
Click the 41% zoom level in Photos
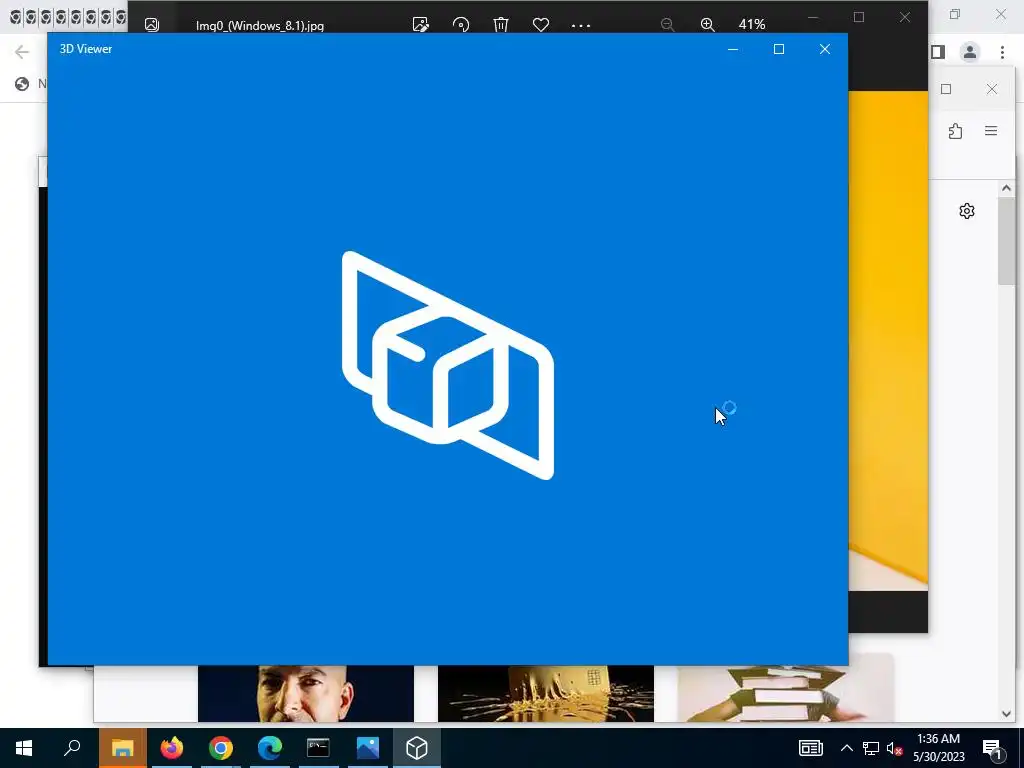point(752,24)
